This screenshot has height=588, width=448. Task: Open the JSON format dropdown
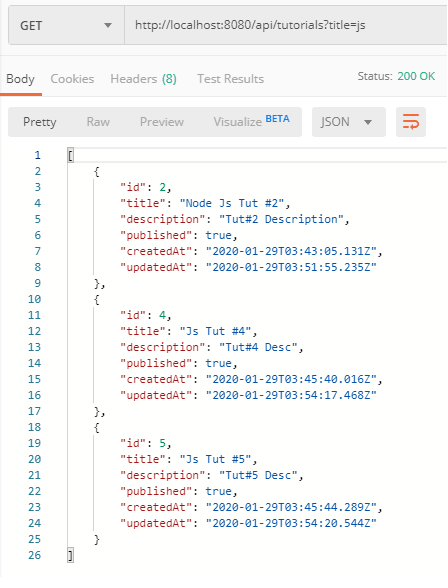[x=349, y=122]
